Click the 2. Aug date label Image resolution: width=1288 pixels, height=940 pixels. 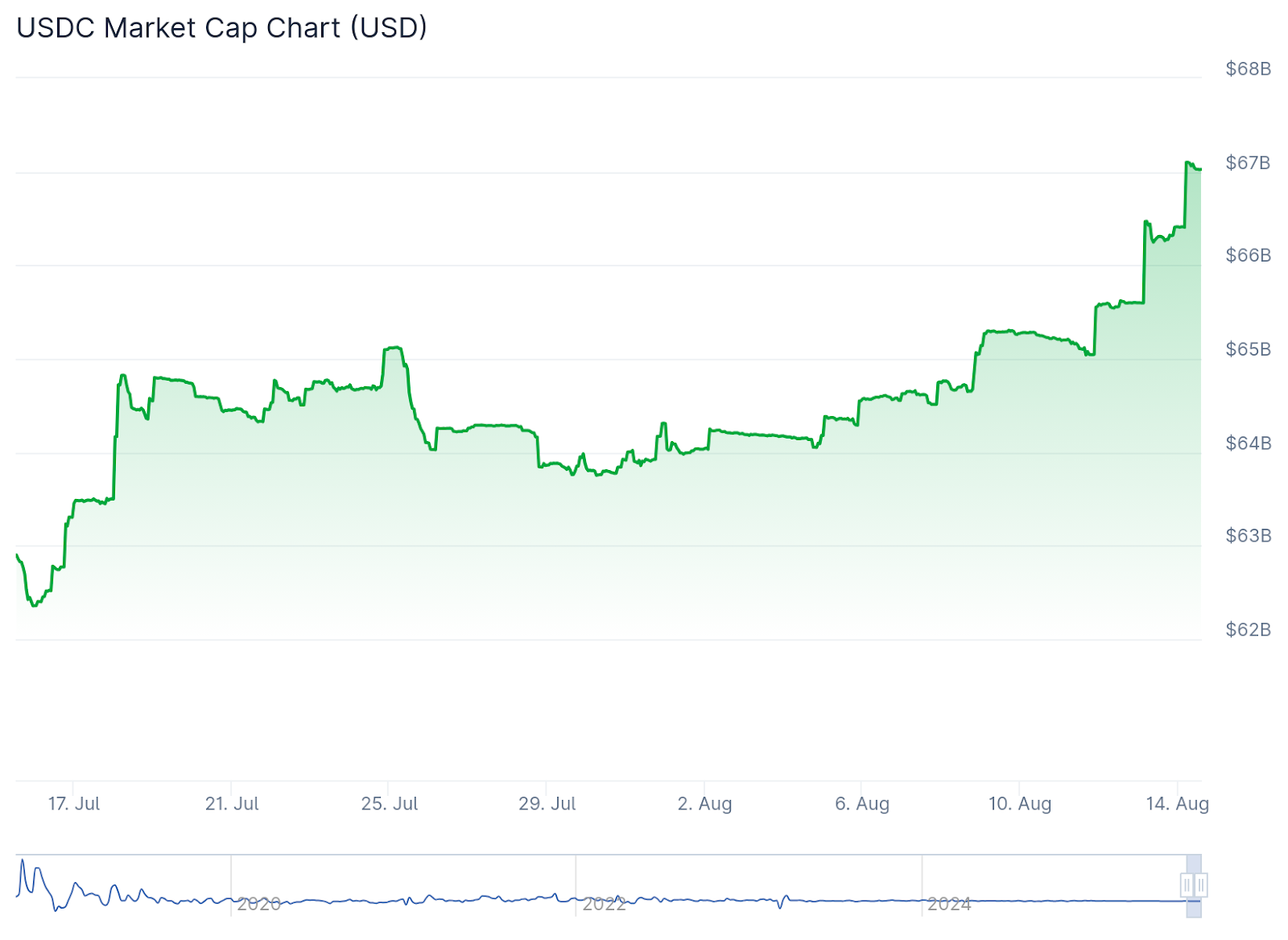tap(705, 803)
